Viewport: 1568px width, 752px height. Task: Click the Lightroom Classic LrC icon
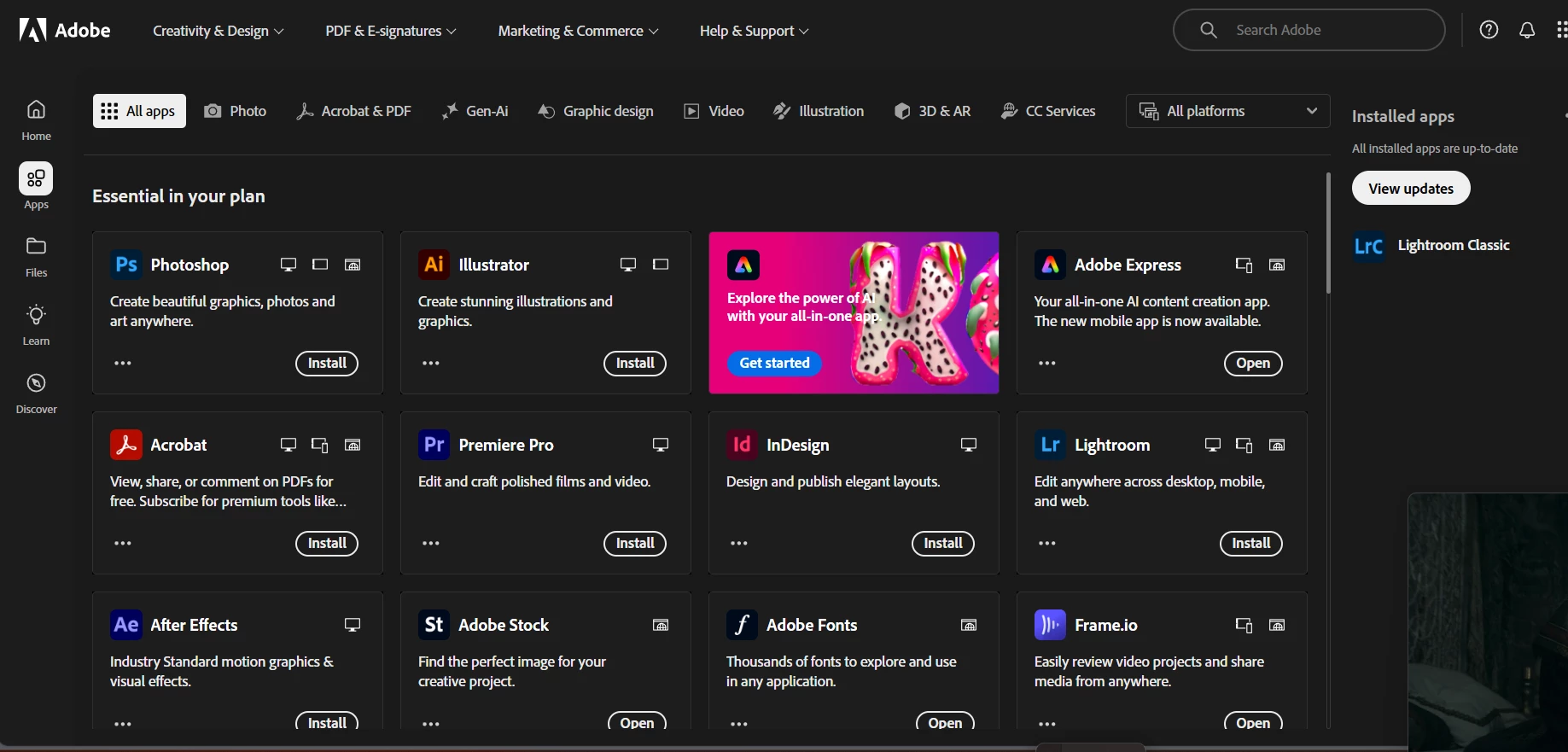(x=1369, y=246)
